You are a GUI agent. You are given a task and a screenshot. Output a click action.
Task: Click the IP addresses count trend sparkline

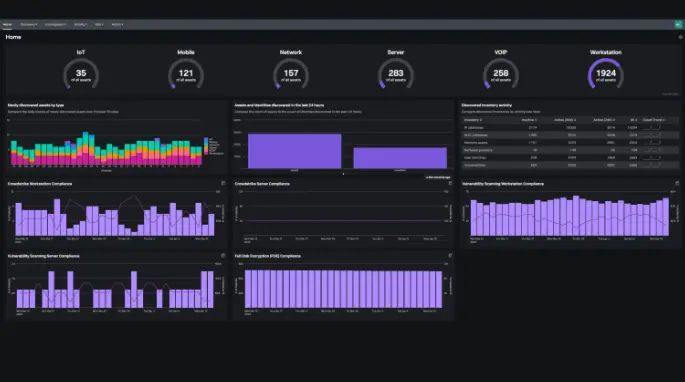point(653,128)
